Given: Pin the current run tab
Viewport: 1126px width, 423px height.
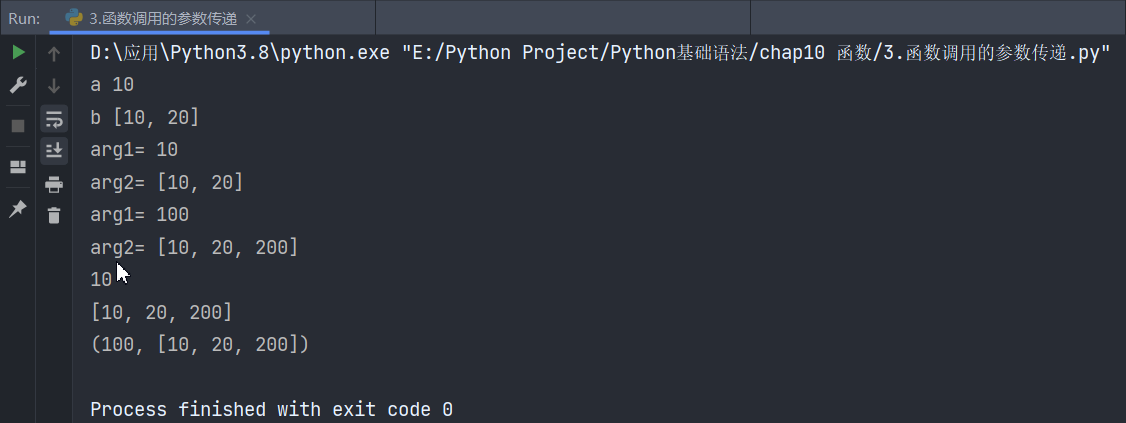Looking at the screenshot, I should click(x=17, y=209).
